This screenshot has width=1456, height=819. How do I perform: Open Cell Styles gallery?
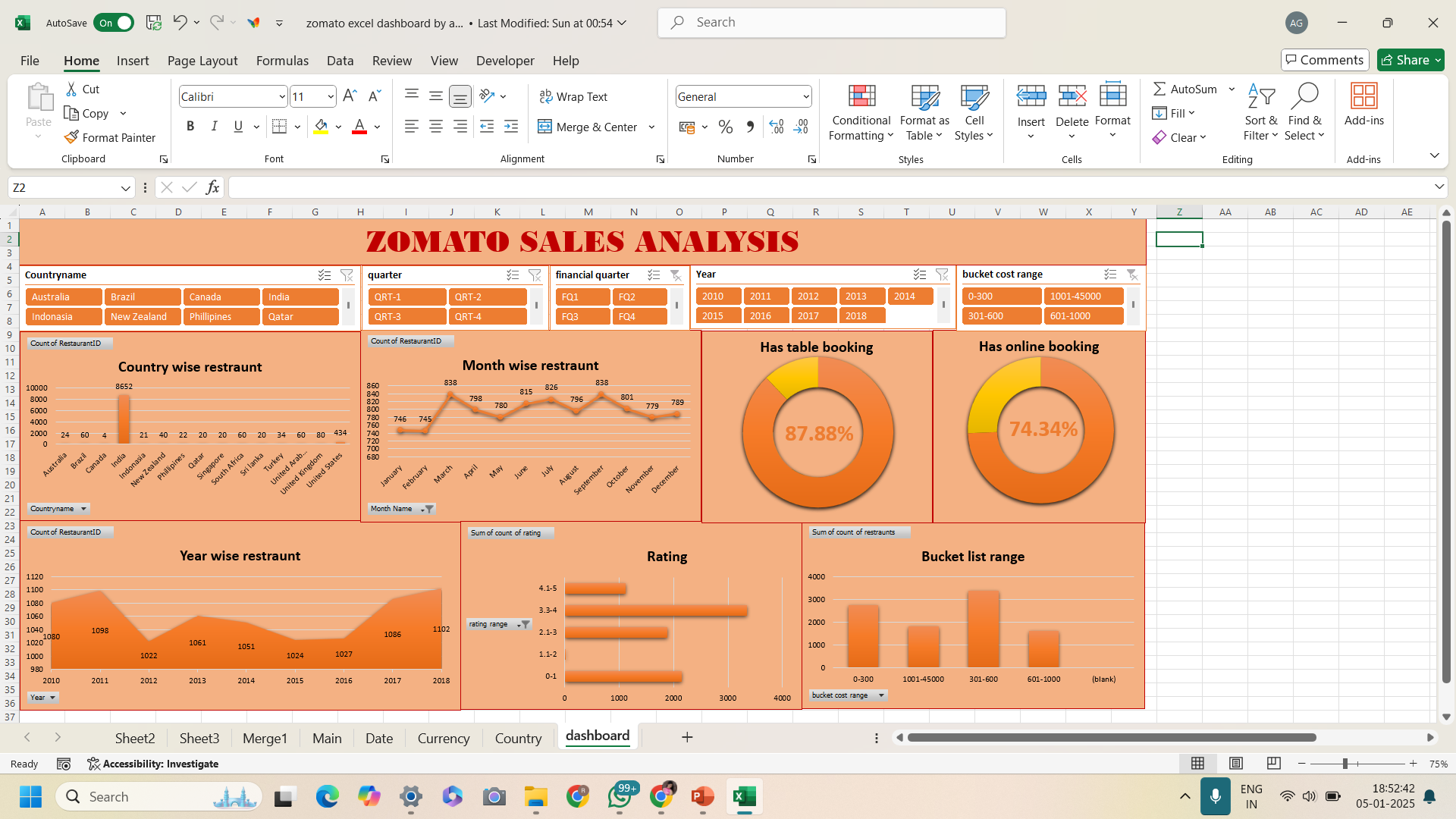974,112
